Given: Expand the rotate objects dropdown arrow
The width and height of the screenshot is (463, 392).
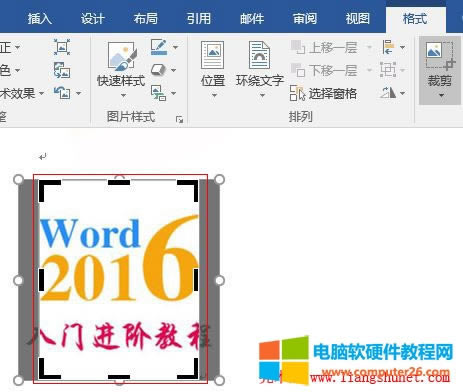Looking at the screenshot, I should 402,93.
